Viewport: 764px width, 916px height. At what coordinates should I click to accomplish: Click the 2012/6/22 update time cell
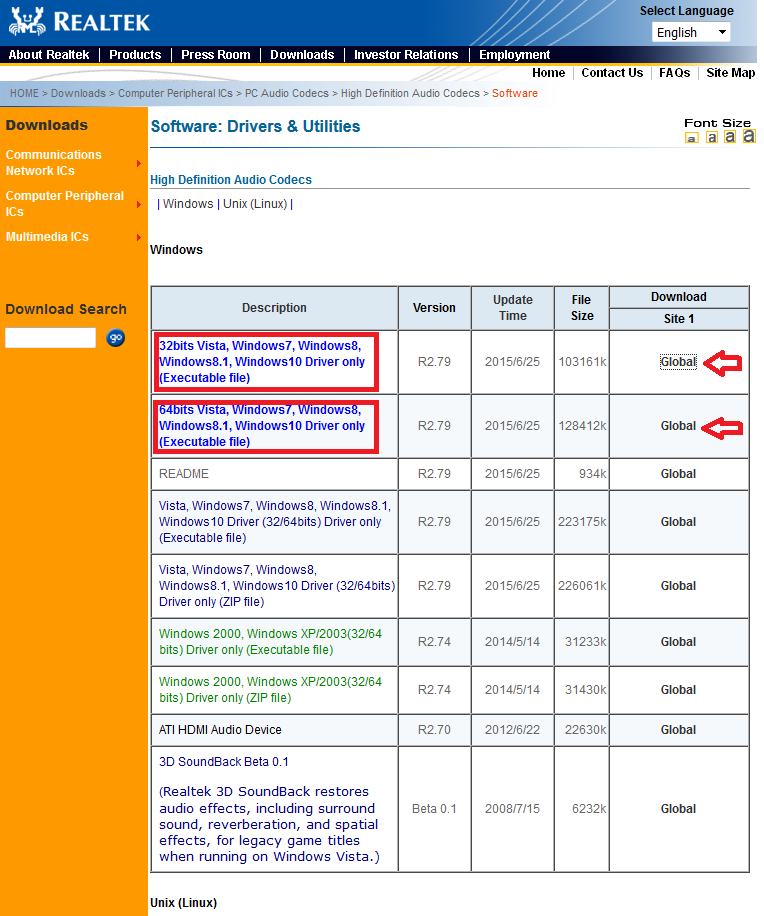click(x=512, y=730)
